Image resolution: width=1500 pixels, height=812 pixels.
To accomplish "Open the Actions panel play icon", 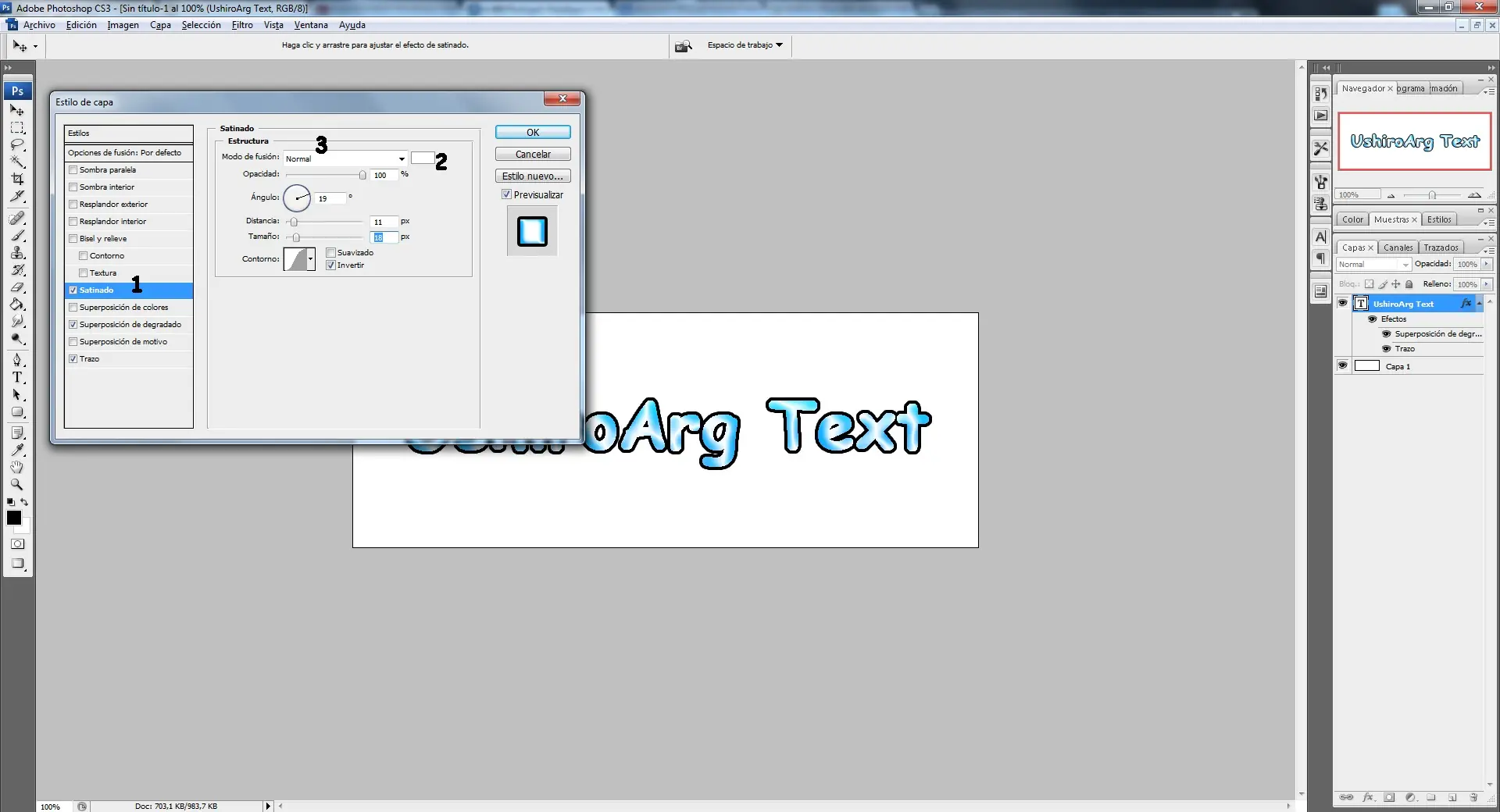I will click(1320, 116).
